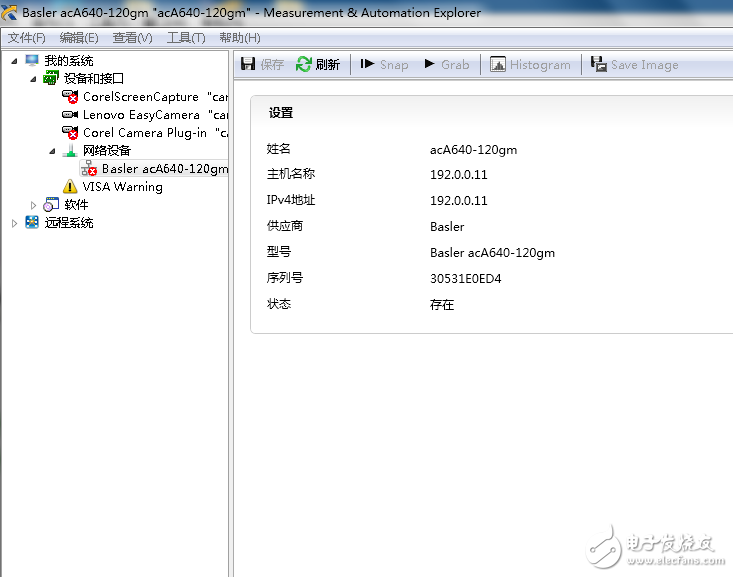Expand the 远程系统 tree node
This screenshot has height=577, width=733.
coord(14,223)
